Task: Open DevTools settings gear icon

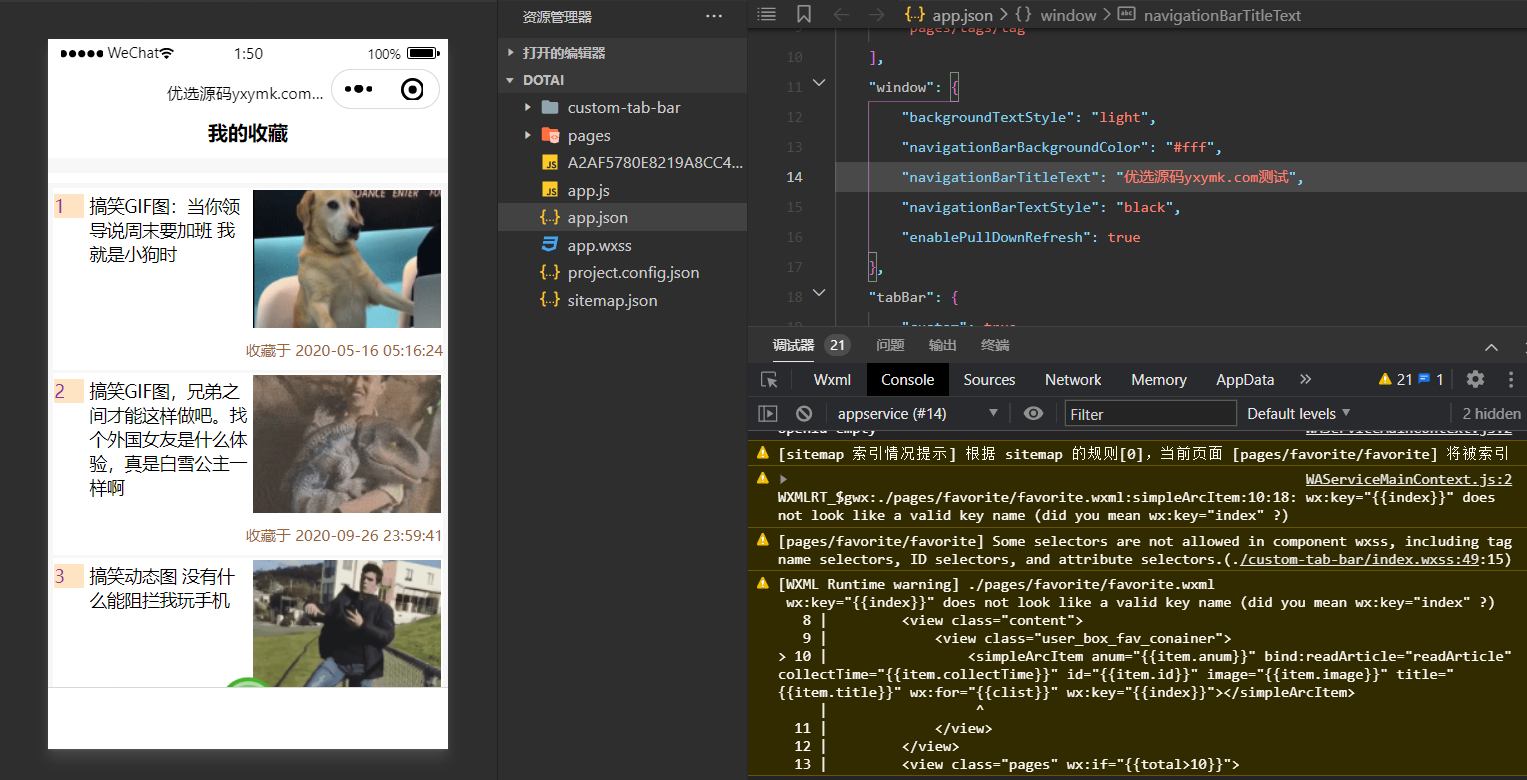Action: tap(1475, 379)
